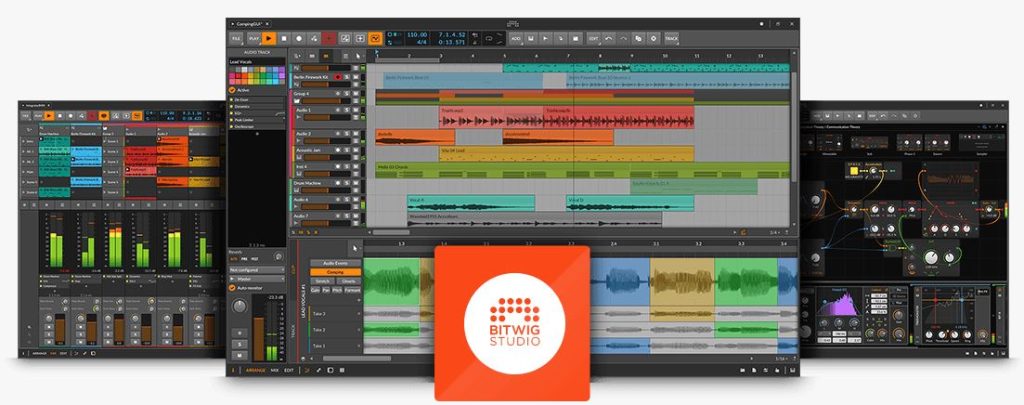Screen dimensions: 1024x405
Task: Switch to MIX view in center window footer
Action: coord(274,370)
